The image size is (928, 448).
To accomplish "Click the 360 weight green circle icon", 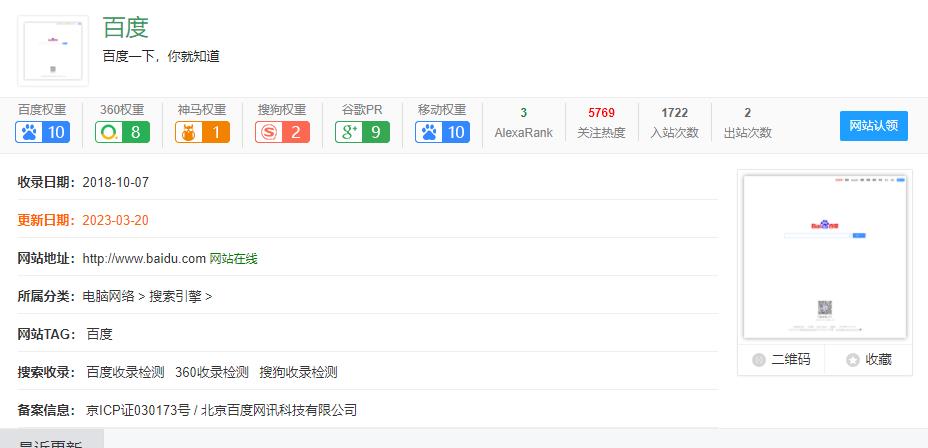I will coord(108,132).
